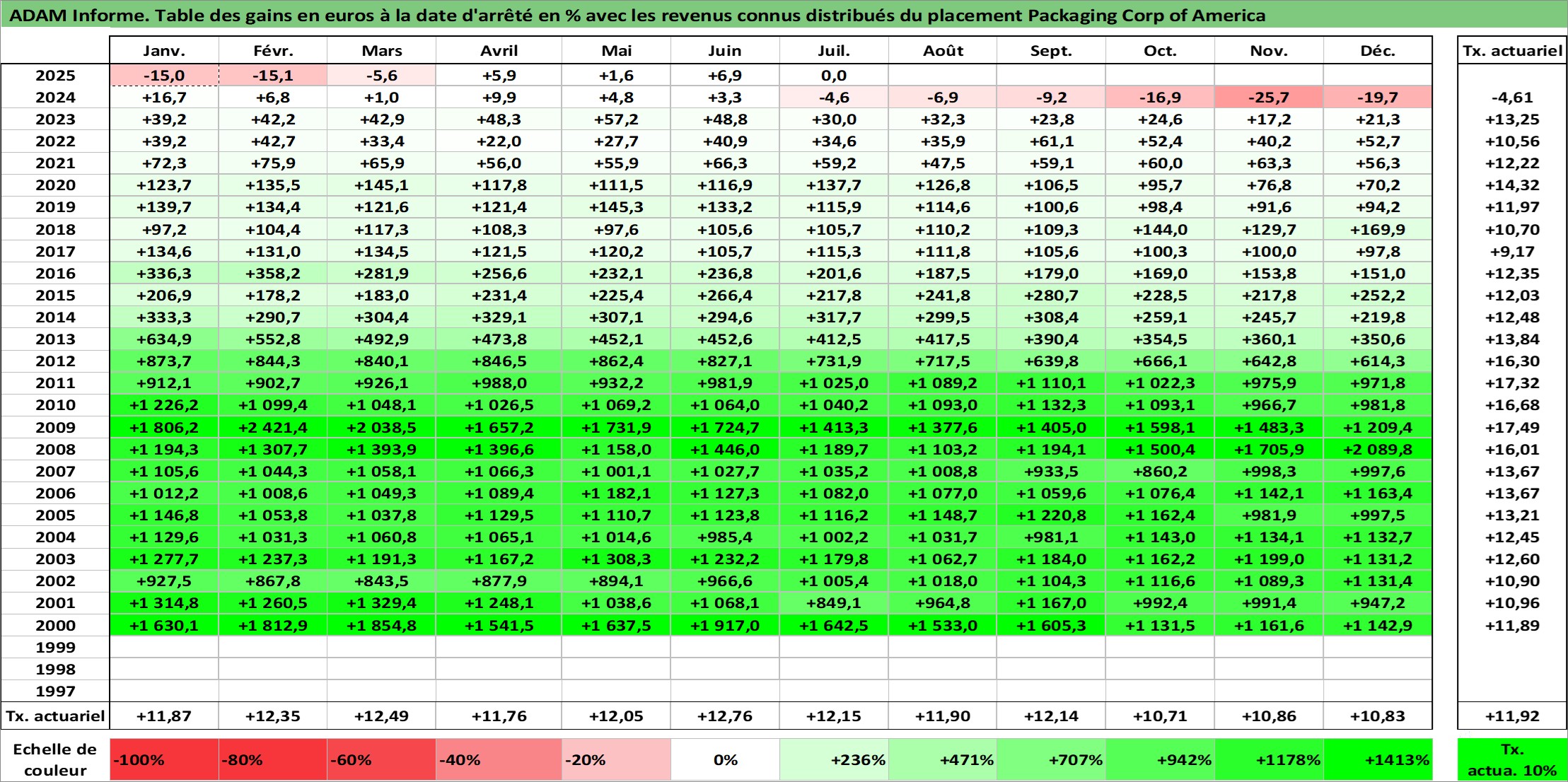Click the +10,71 actuarial rate under Oct.
This screenshot has height=782, width=1568.
[x=1161, y=716]
